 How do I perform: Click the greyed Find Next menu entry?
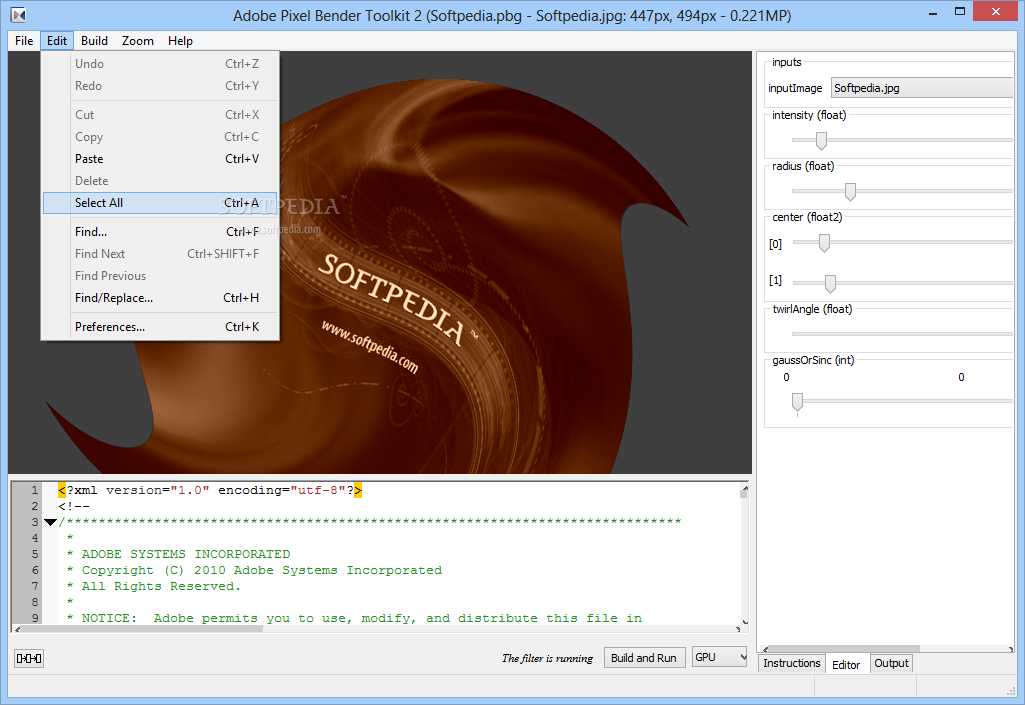coord(160,254)
